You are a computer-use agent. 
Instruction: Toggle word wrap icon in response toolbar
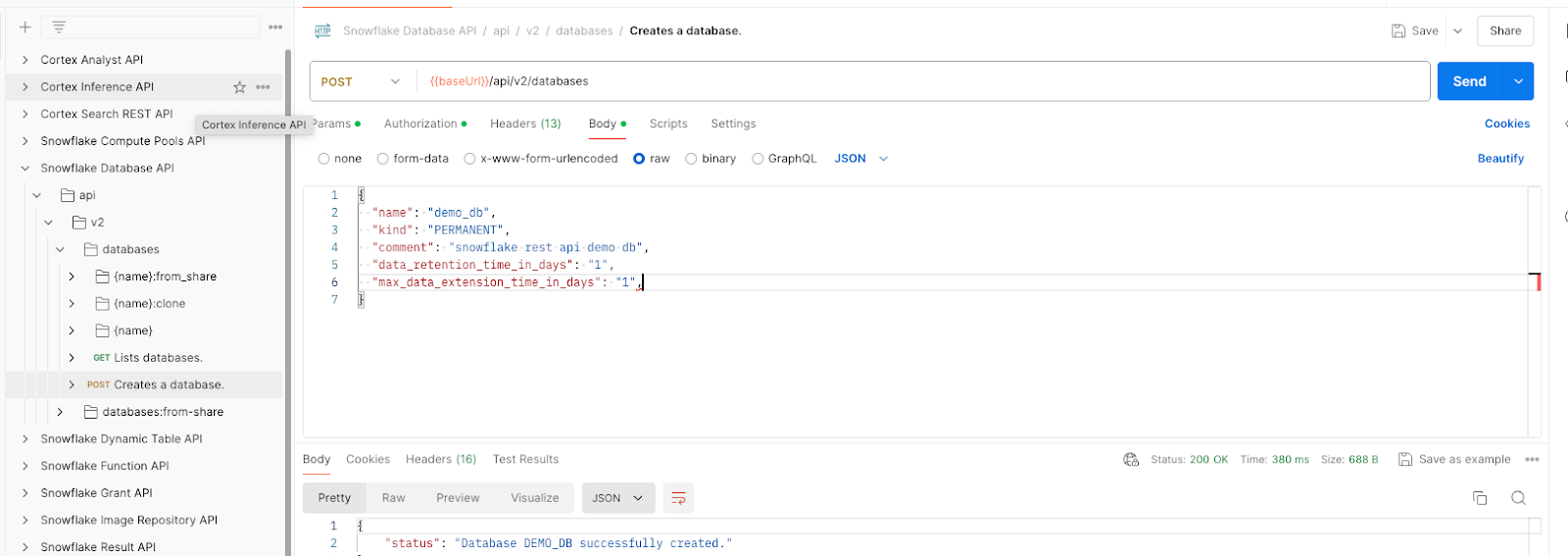[678, 498]
